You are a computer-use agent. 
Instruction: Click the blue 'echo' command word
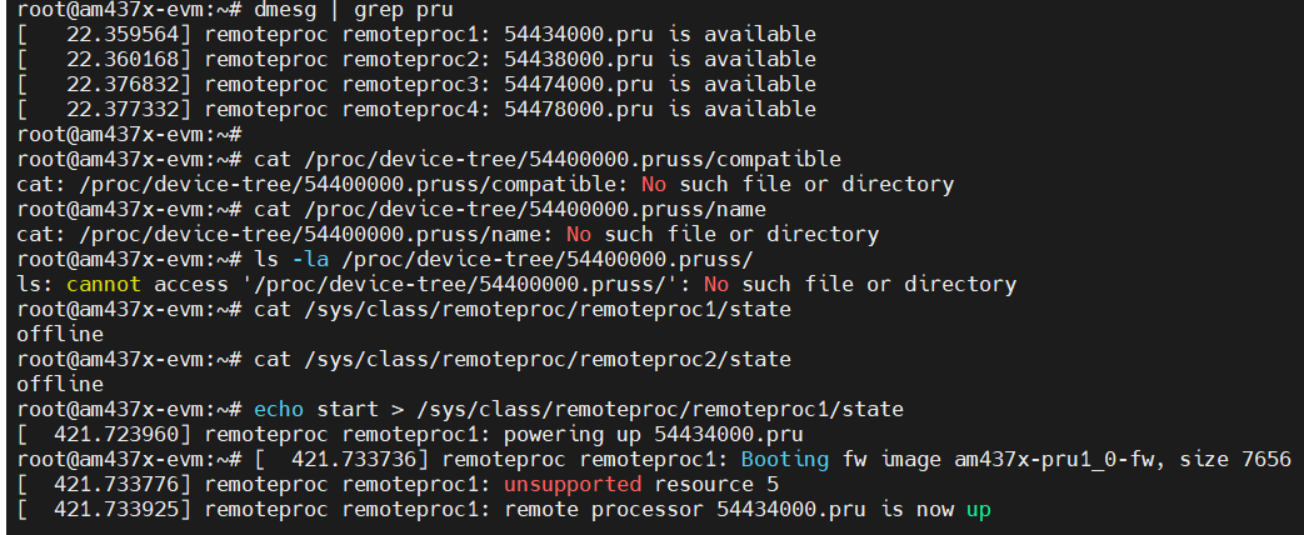tap(279, 410)
